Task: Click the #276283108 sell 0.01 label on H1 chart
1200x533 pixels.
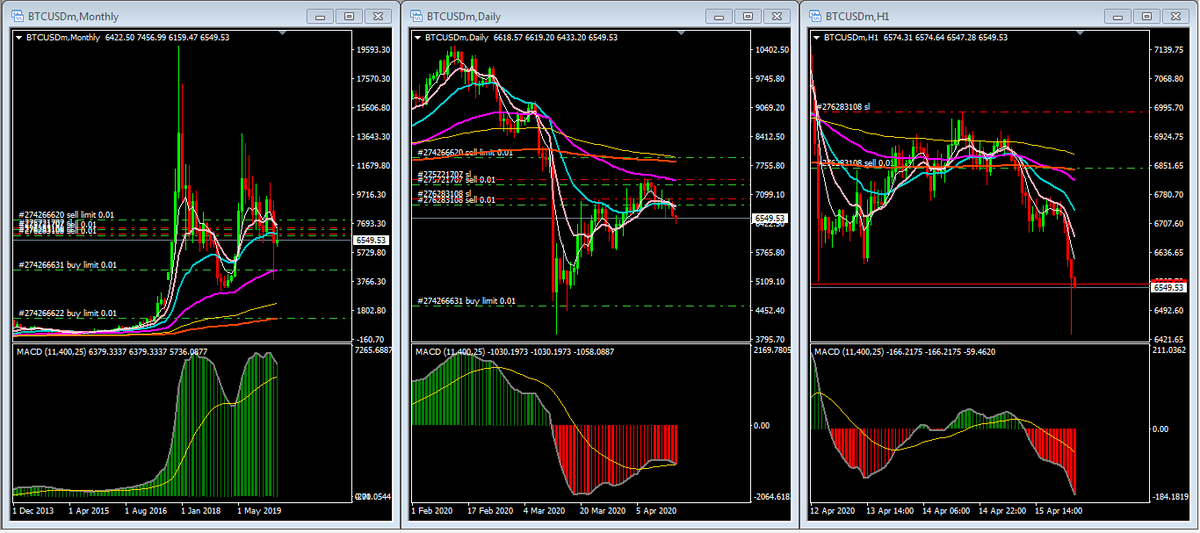Action: [857, 162]
